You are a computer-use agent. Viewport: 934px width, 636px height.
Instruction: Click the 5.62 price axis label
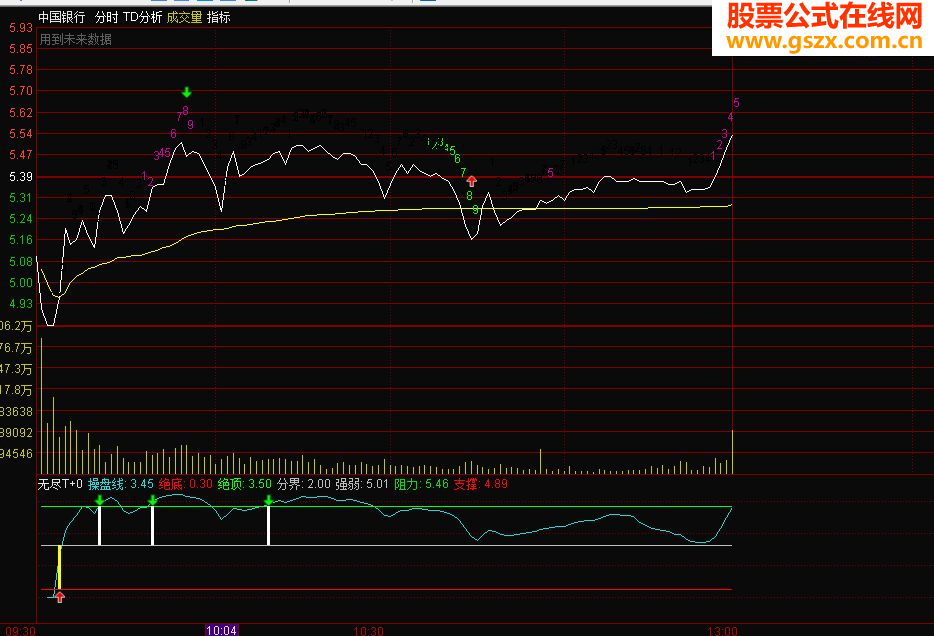click(x=21, y=113)
